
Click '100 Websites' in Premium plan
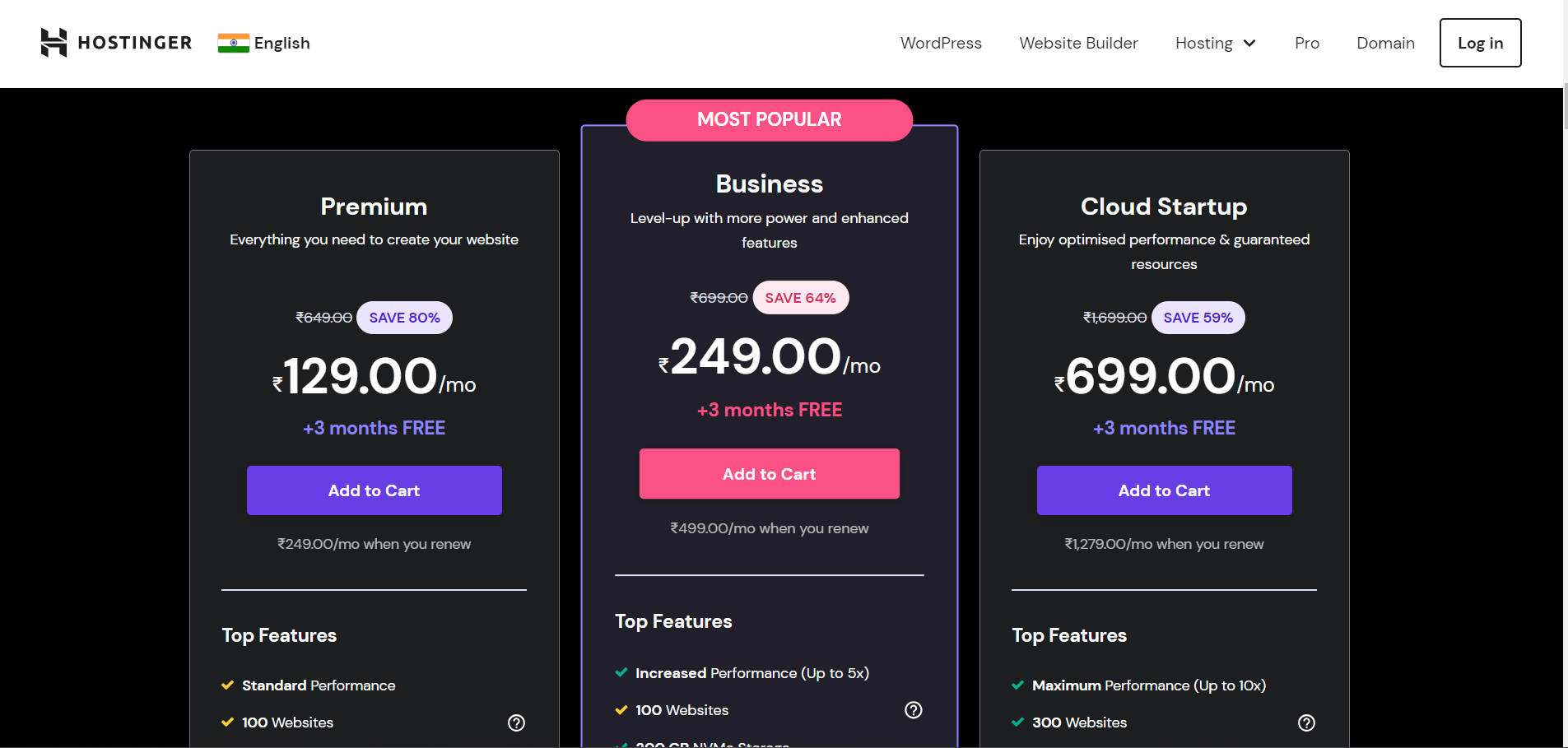[287, 722]
